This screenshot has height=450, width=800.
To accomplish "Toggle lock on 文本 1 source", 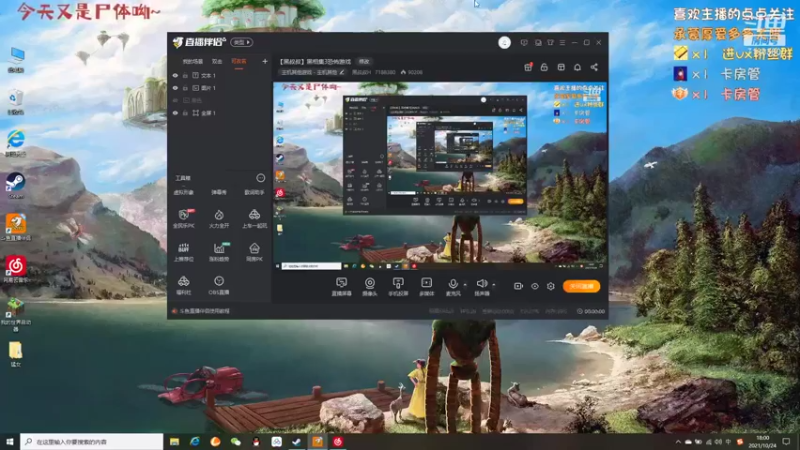I will [x=185, y=76].
